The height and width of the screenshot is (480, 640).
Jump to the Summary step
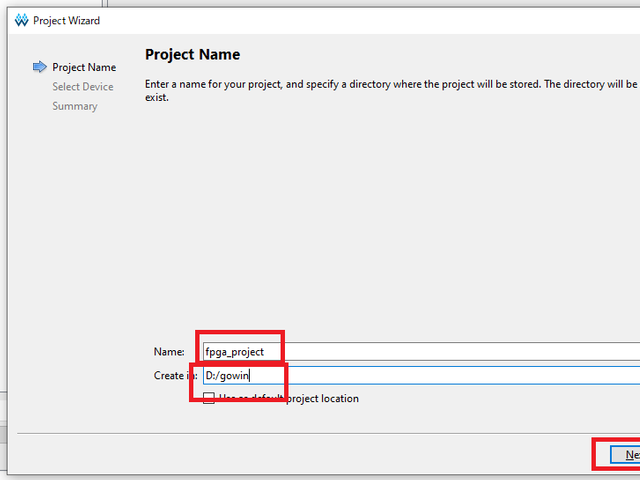pos(75,106)
